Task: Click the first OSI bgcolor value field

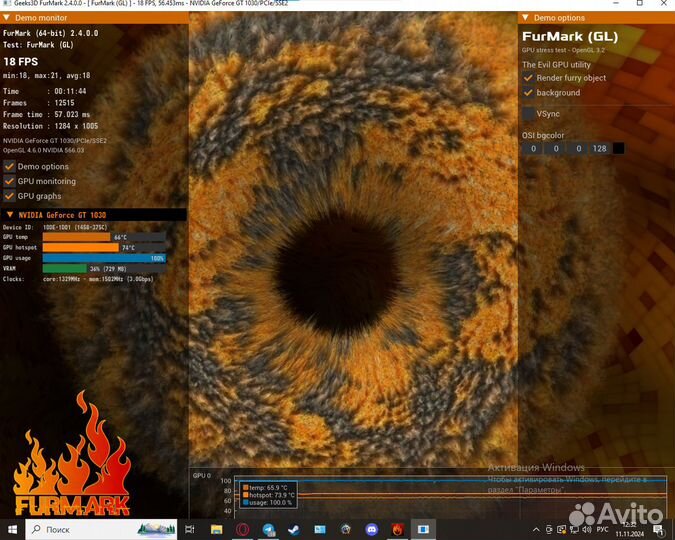Action: pos(533,149)
